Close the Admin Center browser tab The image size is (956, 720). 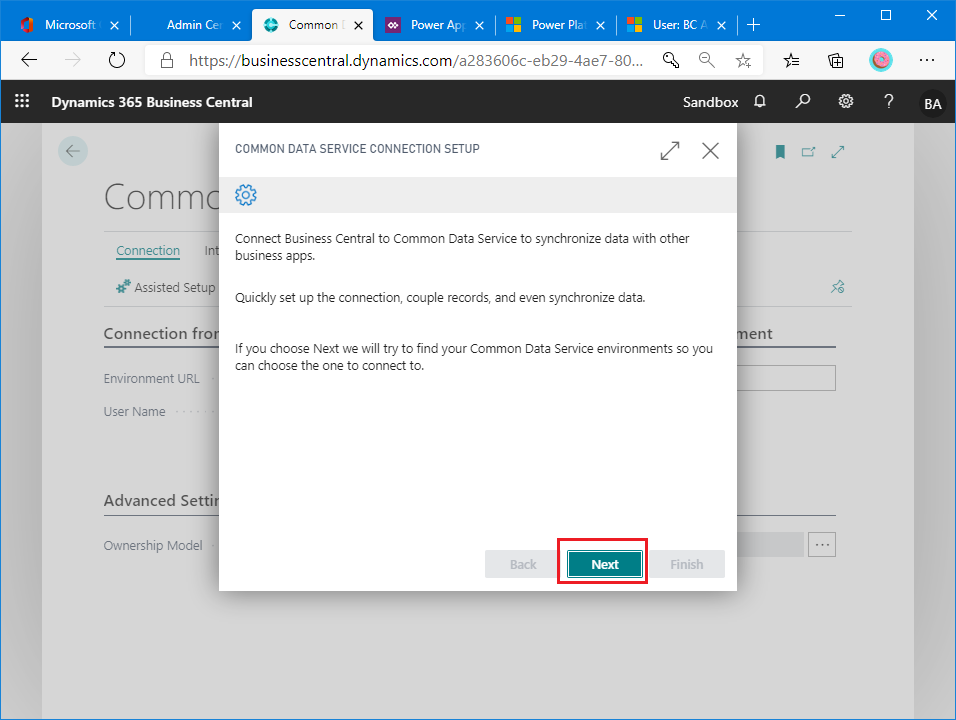click(x=237, y=25)
